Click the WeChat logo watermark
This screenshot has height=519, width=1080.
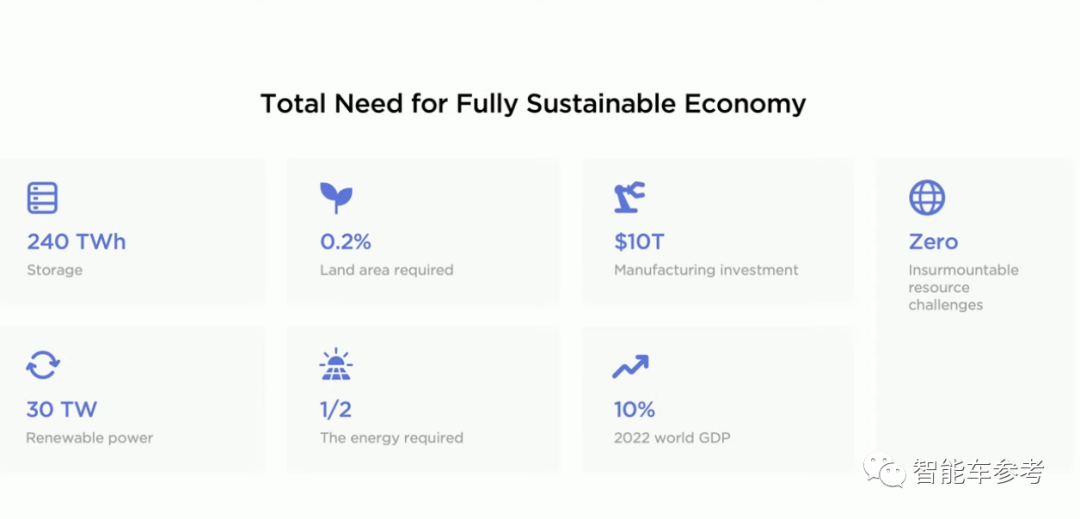point(886,471)
